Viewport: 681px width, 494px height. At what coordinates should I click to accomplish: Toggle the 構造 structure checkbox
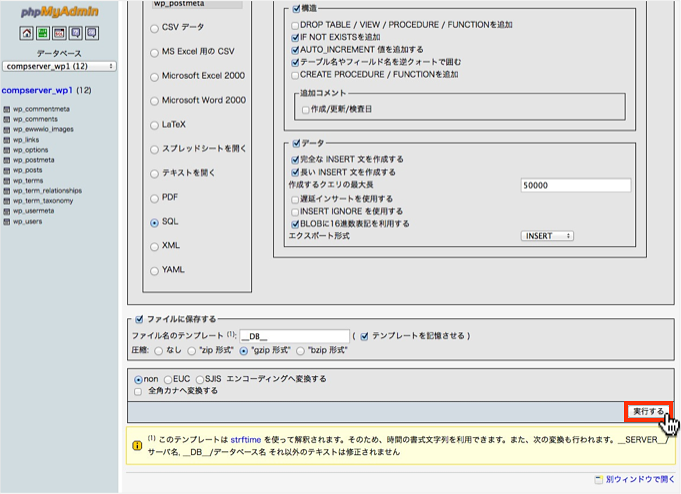[296, 8]
